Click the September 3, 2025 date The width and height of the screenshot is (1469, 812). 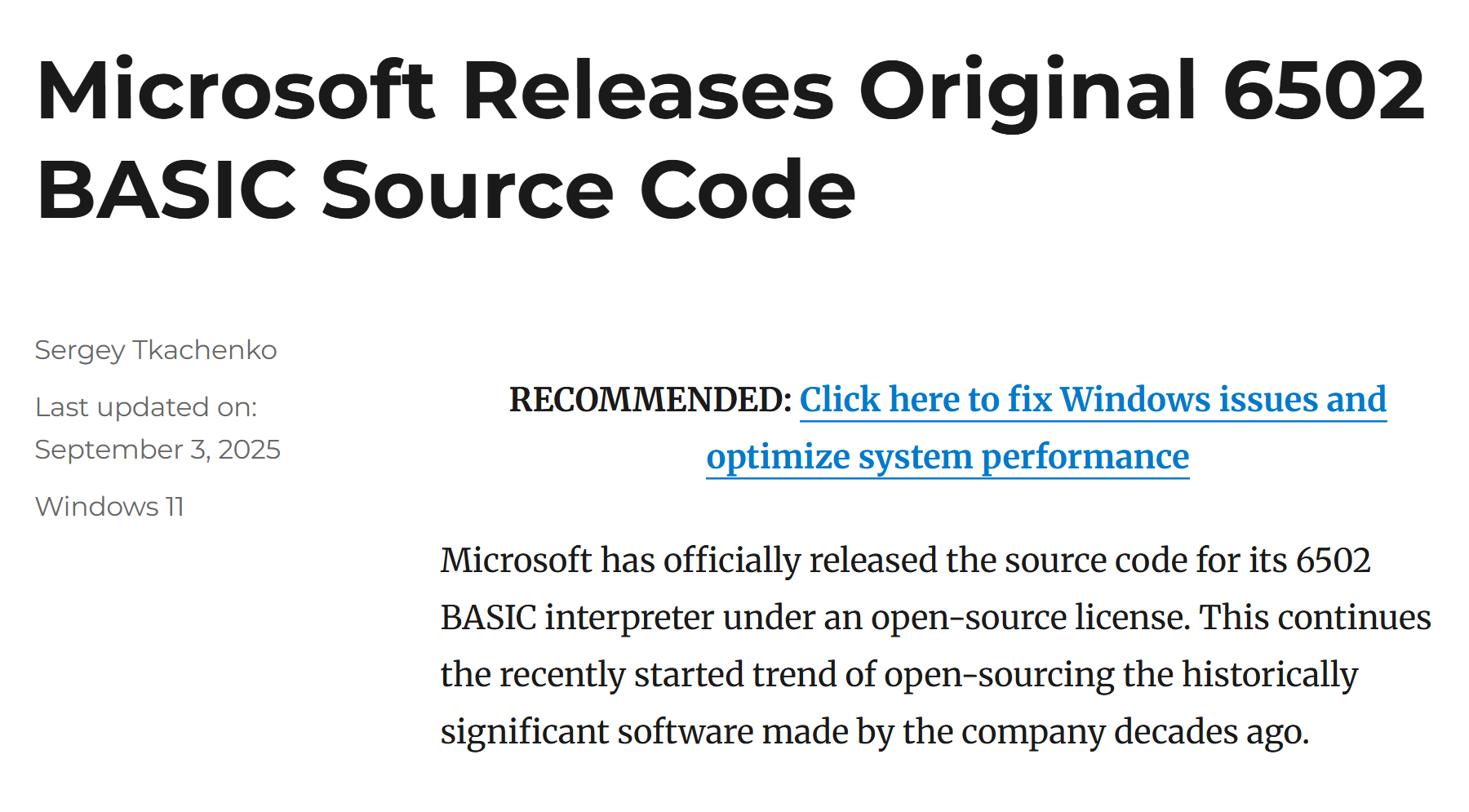point(158,450)
